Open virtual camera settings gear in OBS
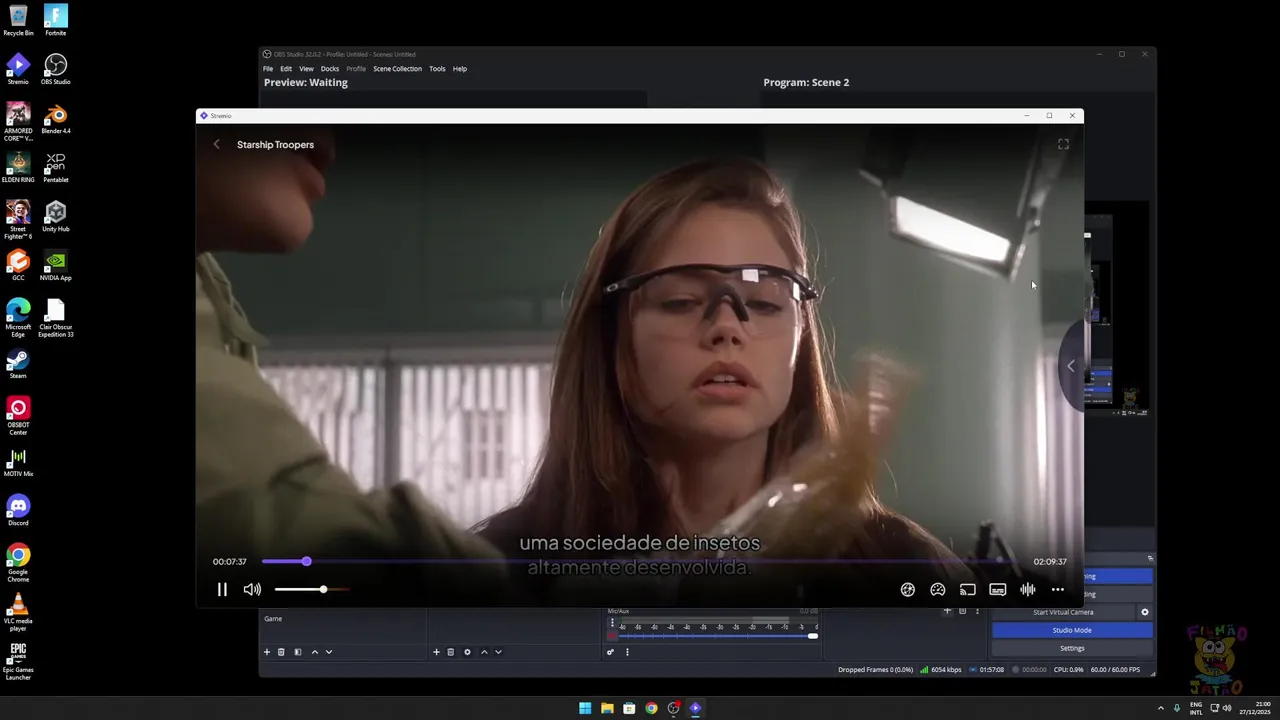 point(1145,612)
